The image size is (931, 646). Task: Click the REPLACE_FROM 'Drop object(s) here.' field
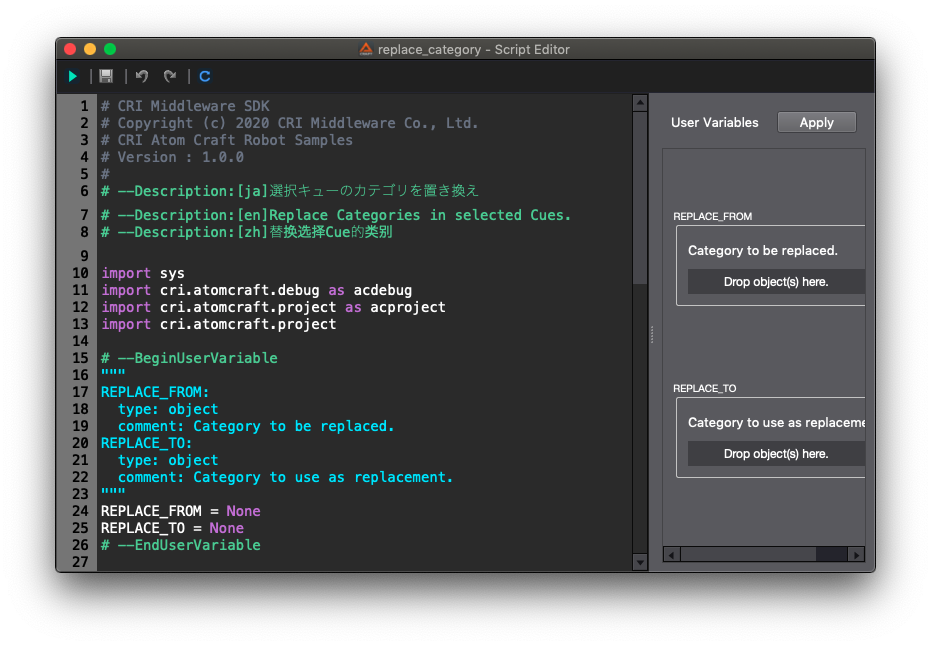pos(775,281)
